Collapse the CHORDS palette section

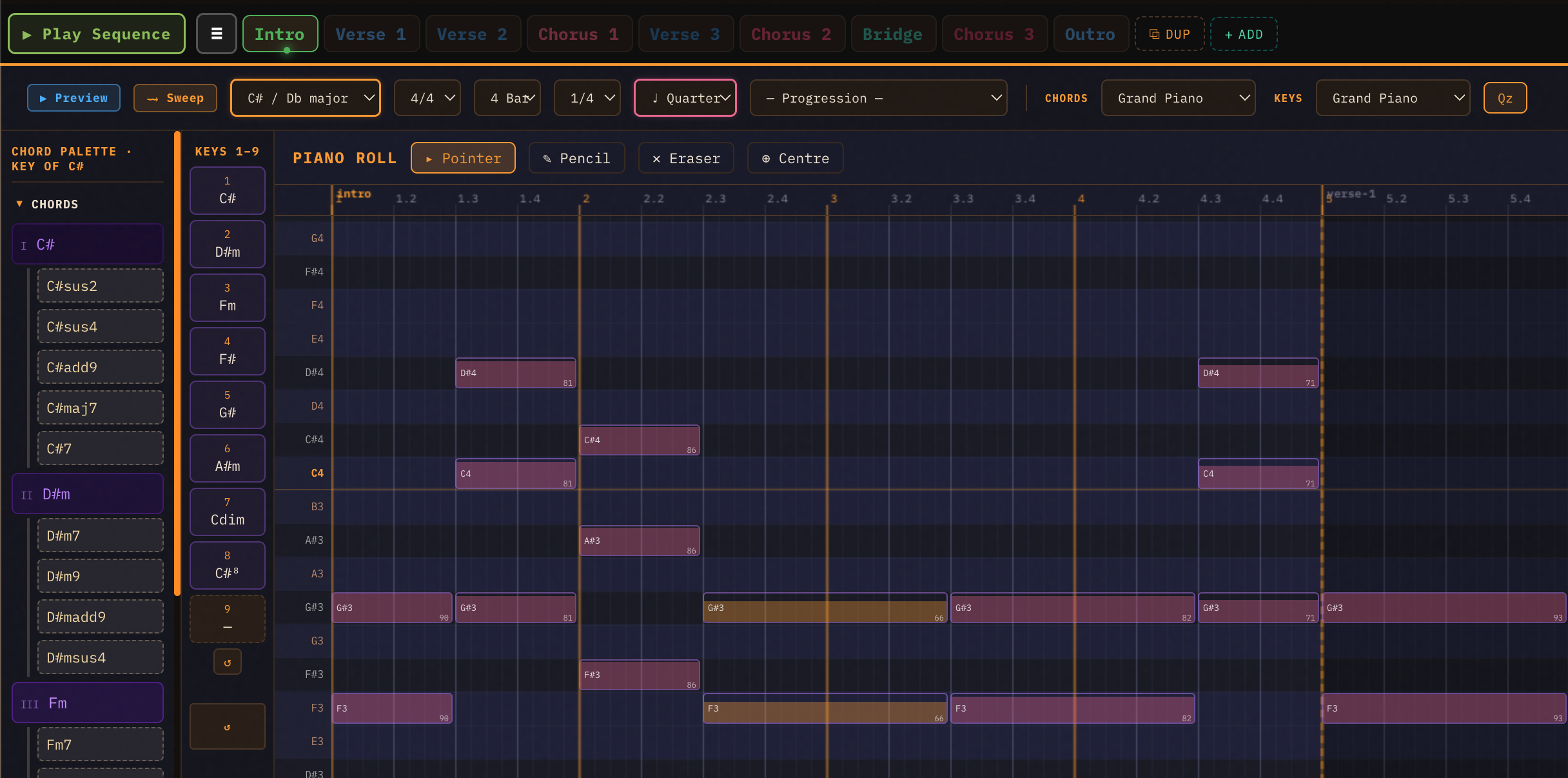pos(46,204)
